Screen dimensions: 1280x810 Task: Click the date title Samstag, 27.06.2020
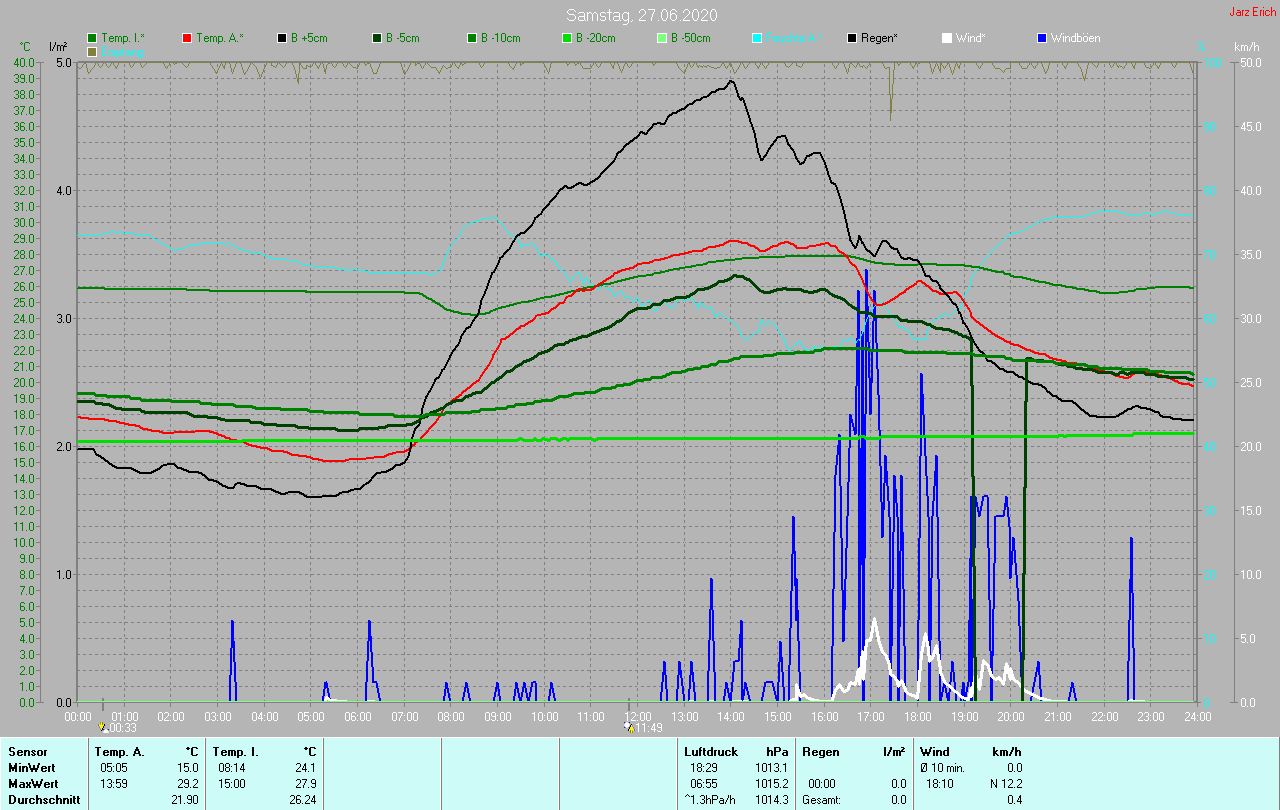[641, 15]
